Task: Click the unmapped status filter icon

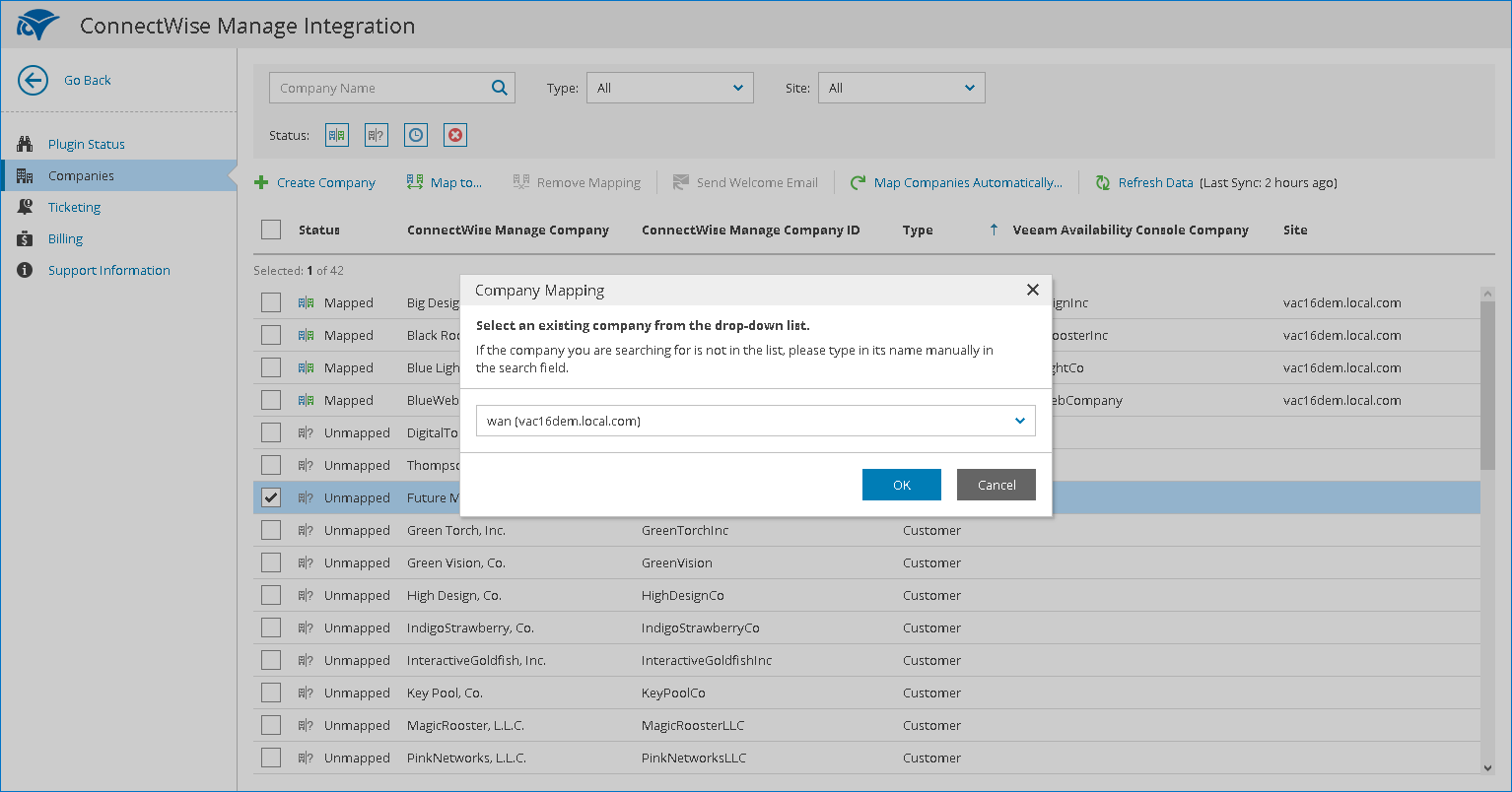Action: 377,136
